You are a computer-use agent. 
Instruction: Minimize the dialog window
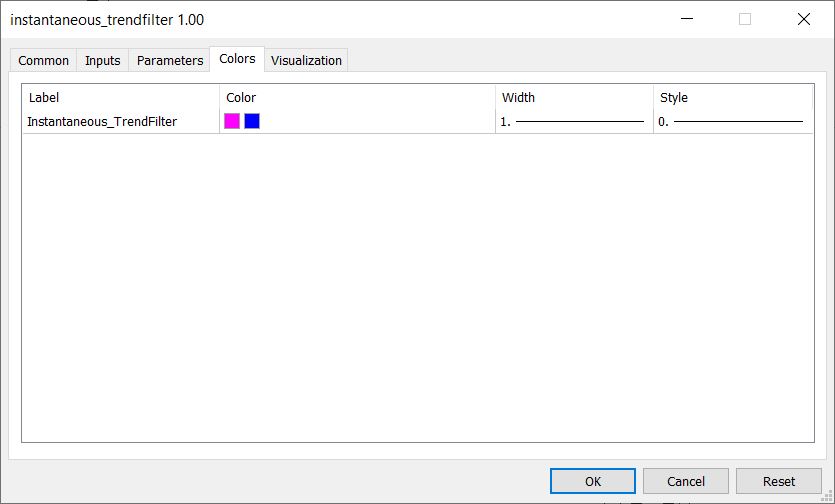point(687,19)
